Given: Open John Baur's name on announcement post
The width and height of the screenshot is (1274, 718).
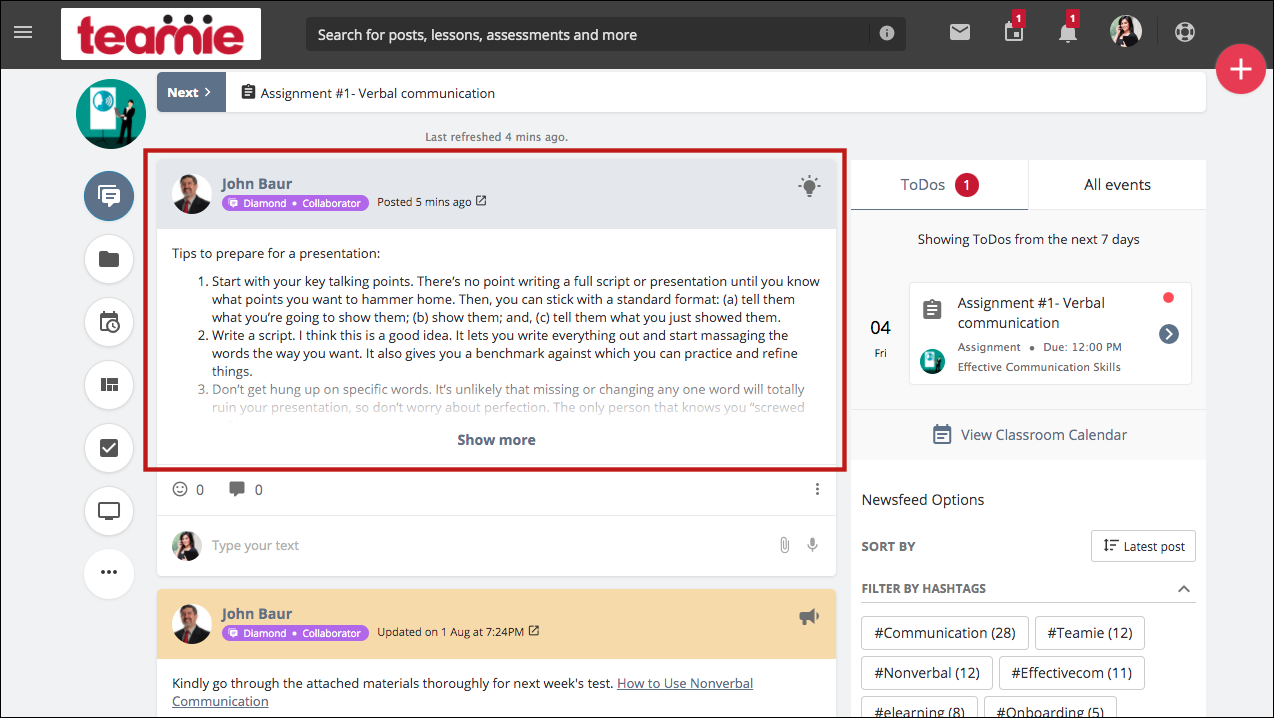Looking at the screenshot, I should pos(257,614).
